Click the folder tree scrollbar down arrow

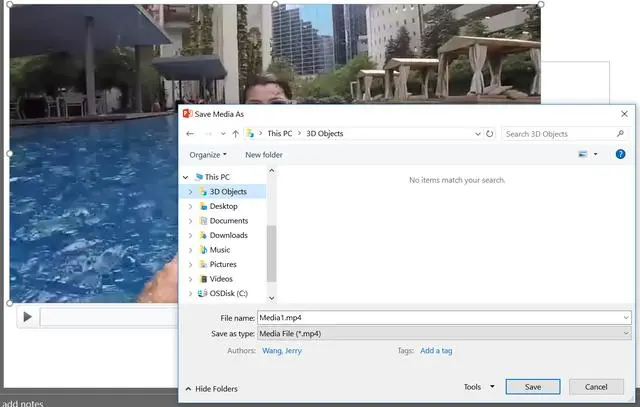[272, 298]
